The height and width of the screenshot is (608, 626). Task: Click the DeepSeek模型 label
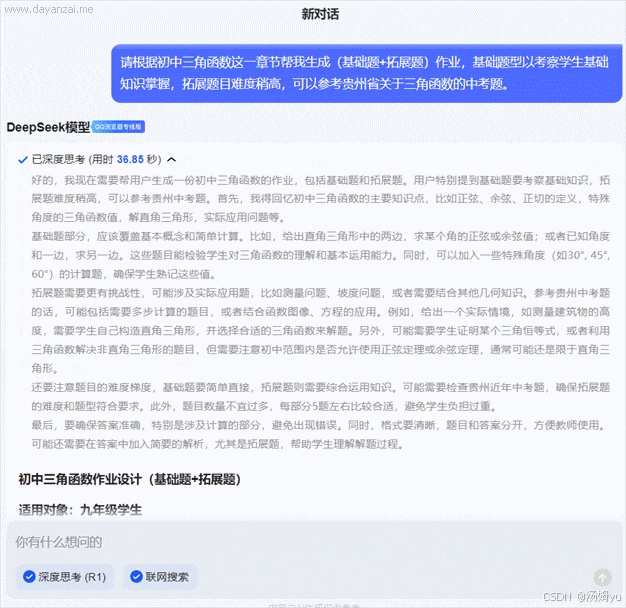pyautogui.click(x=48, y=127)
